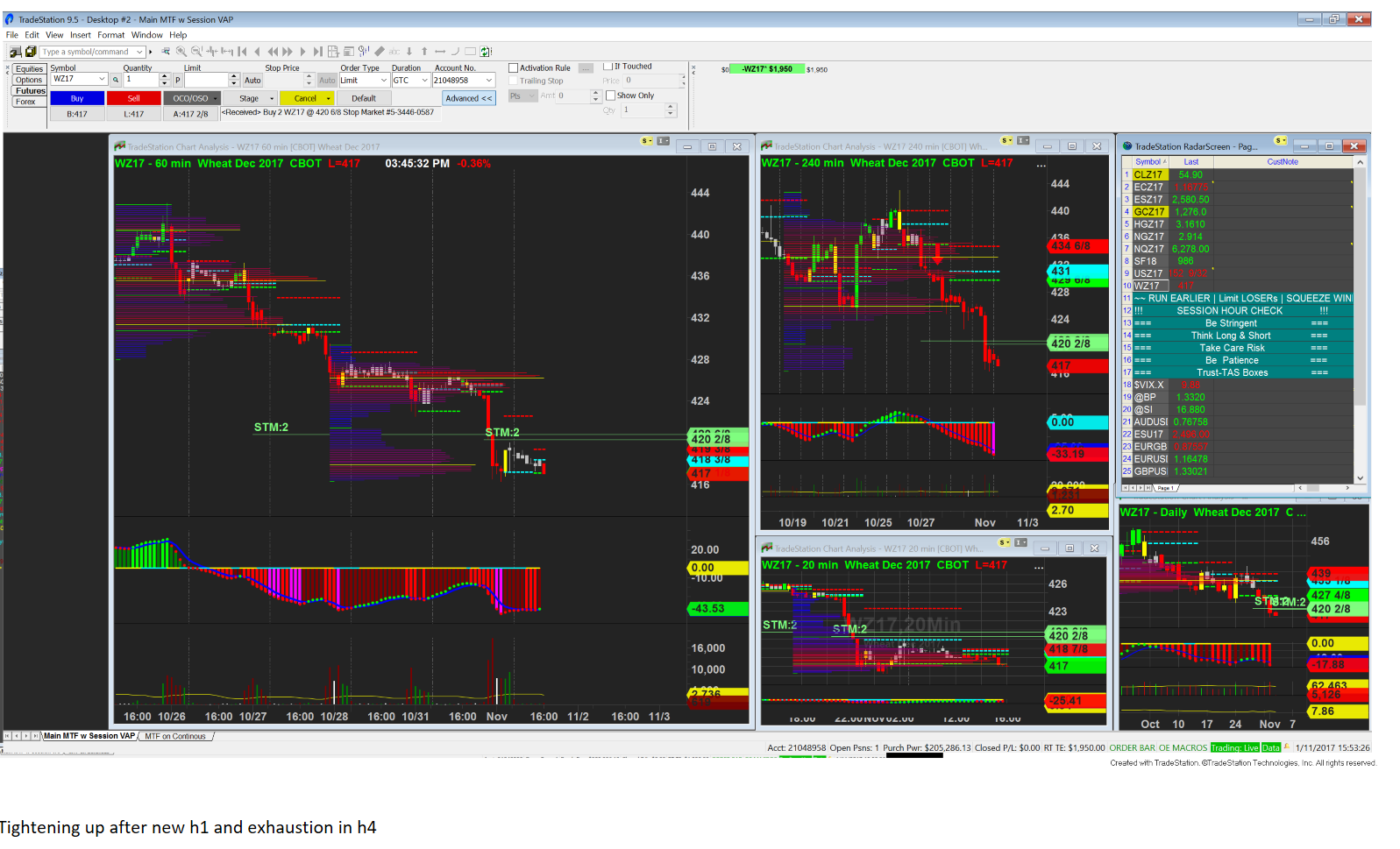
Task: Click the yellow S symbol-link icon on RadarScreen window
Action: pos(1281,140)
